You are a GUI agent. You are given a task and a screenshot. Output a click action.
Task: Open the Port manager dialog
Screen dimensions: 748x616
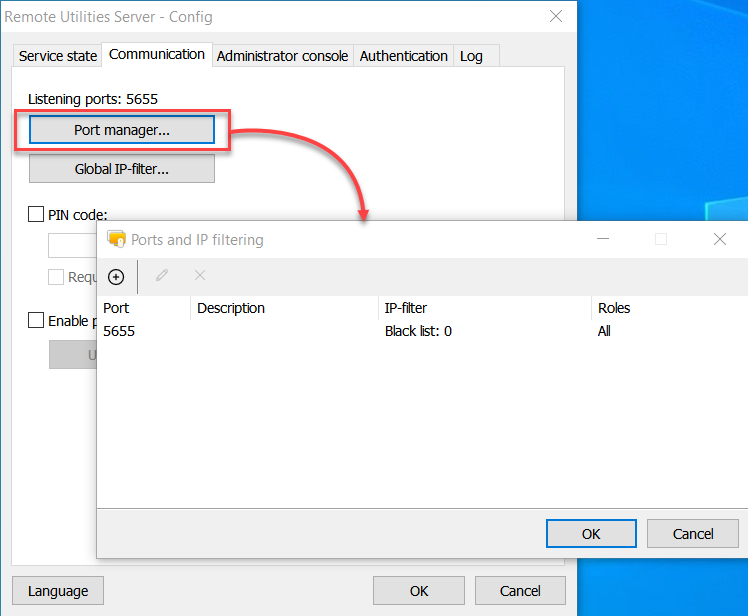(x=122, y=130)
